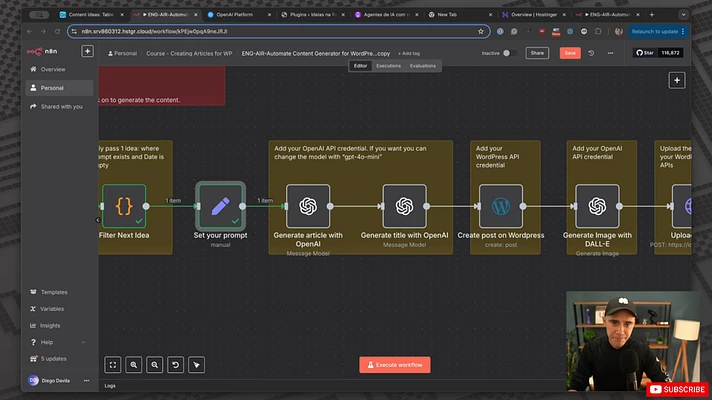Viewport: 712px width, 400px height.
Task: Click the zoom to fit canvas icon
Action: tap(113, 365)
